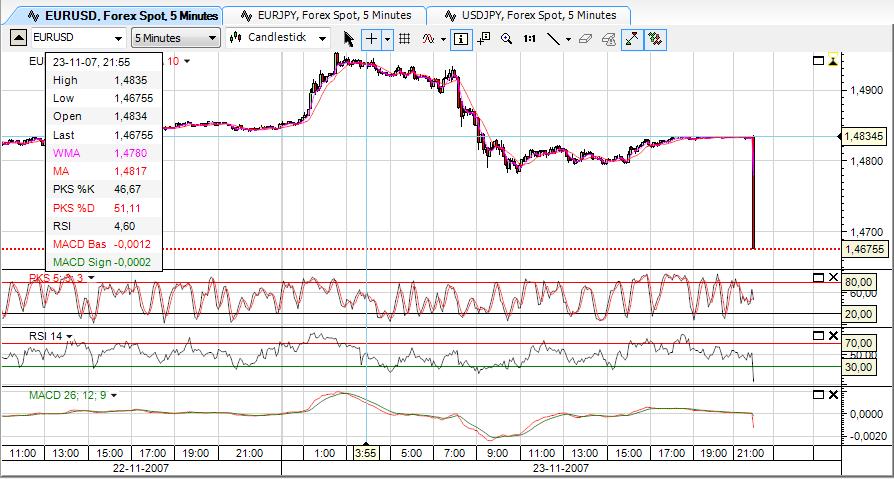Toggle the data info window
This screenshot has width=894, height=479.
[x=461, y=38]
